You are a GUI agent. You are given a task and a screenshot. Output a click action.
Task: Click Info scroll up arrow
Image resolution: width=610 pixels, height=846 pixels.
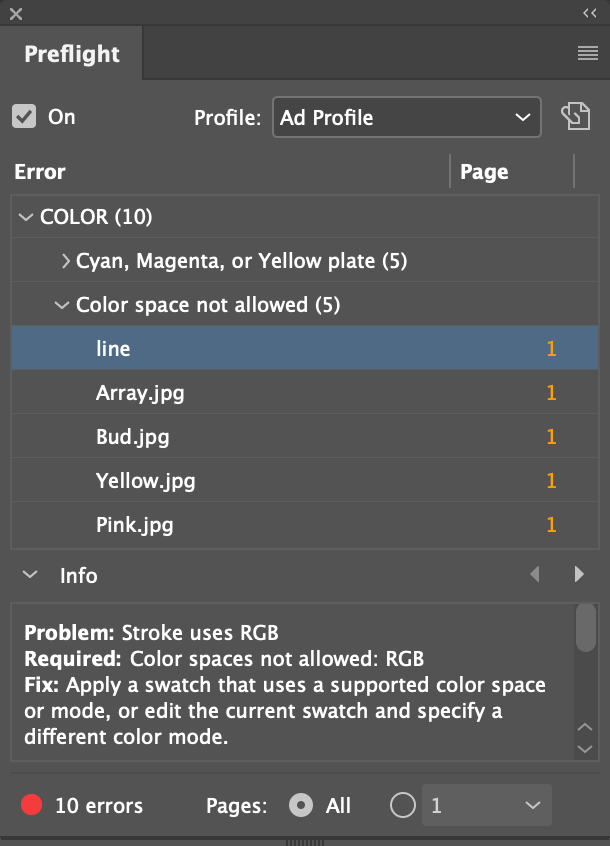point(585,727)
